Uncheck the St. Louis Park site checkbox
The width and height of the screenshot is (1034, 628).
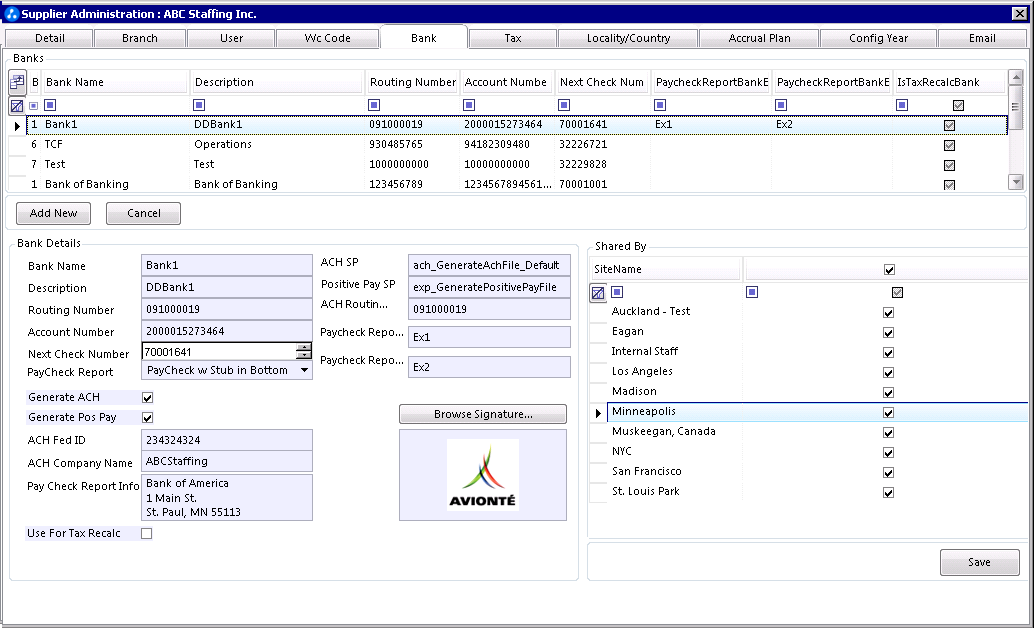(888, 493)
